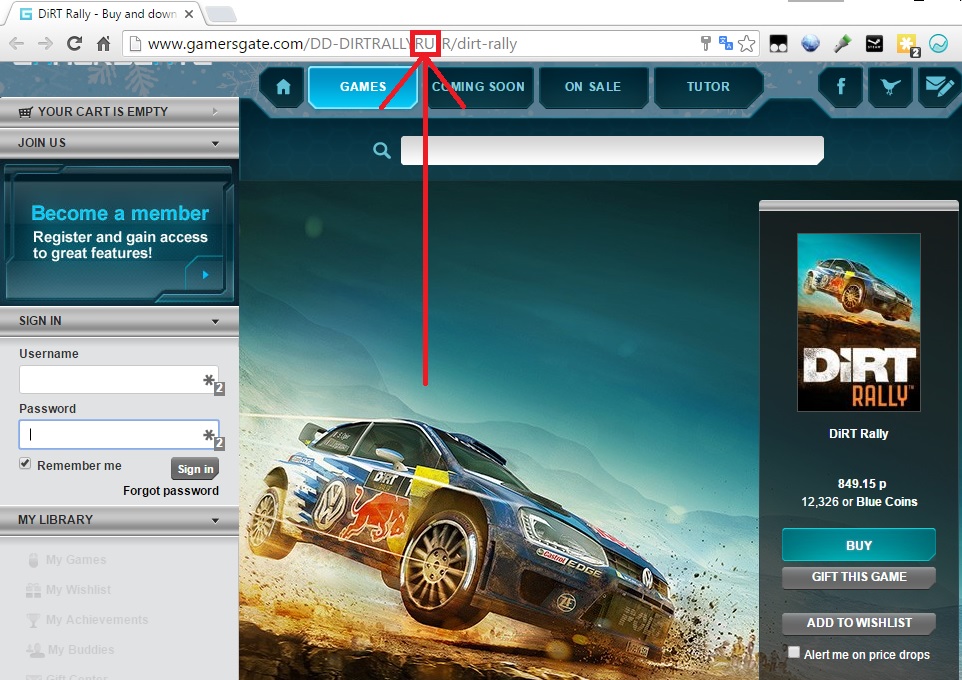Click the saved password key icon
This screenshot has width=962, height=680.
click(706, 43)
